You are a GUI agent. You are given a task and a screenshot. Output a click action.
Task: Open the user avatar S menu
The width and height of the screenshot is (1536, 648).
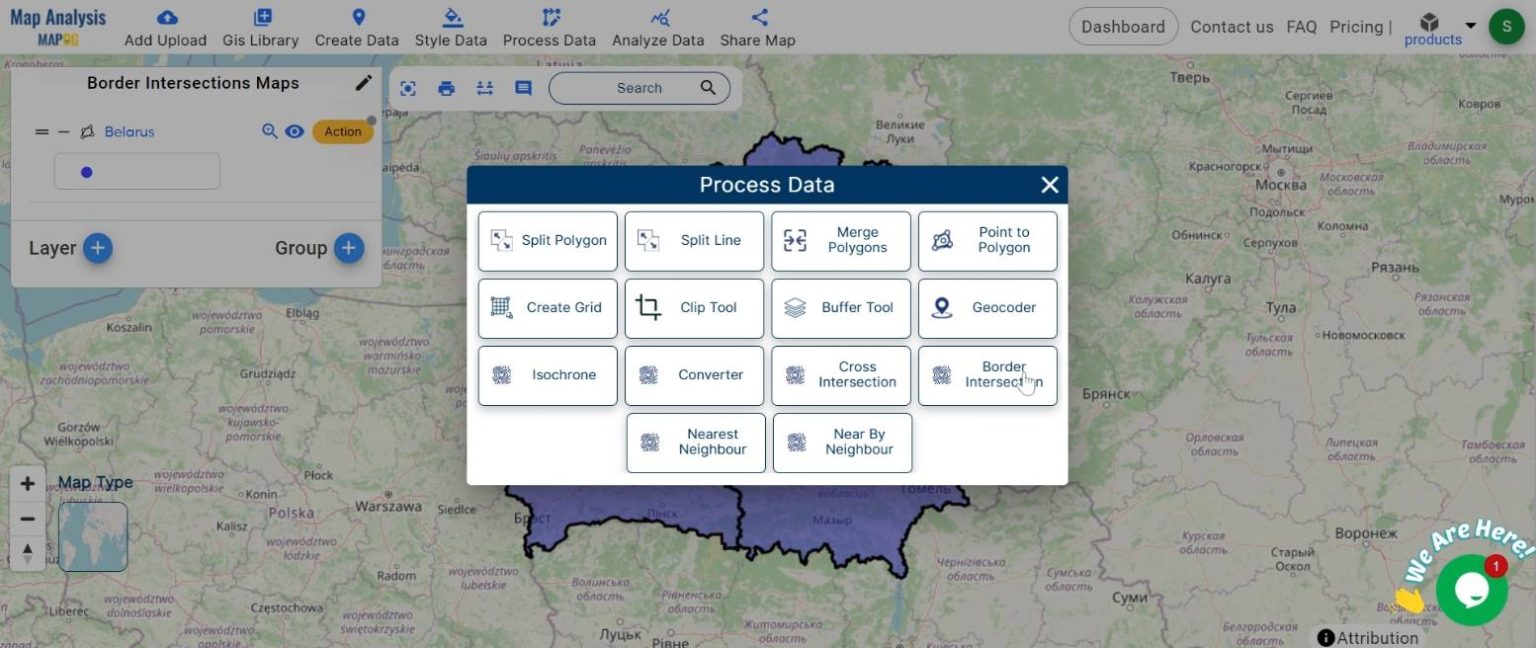click(x=1506, y=27)
